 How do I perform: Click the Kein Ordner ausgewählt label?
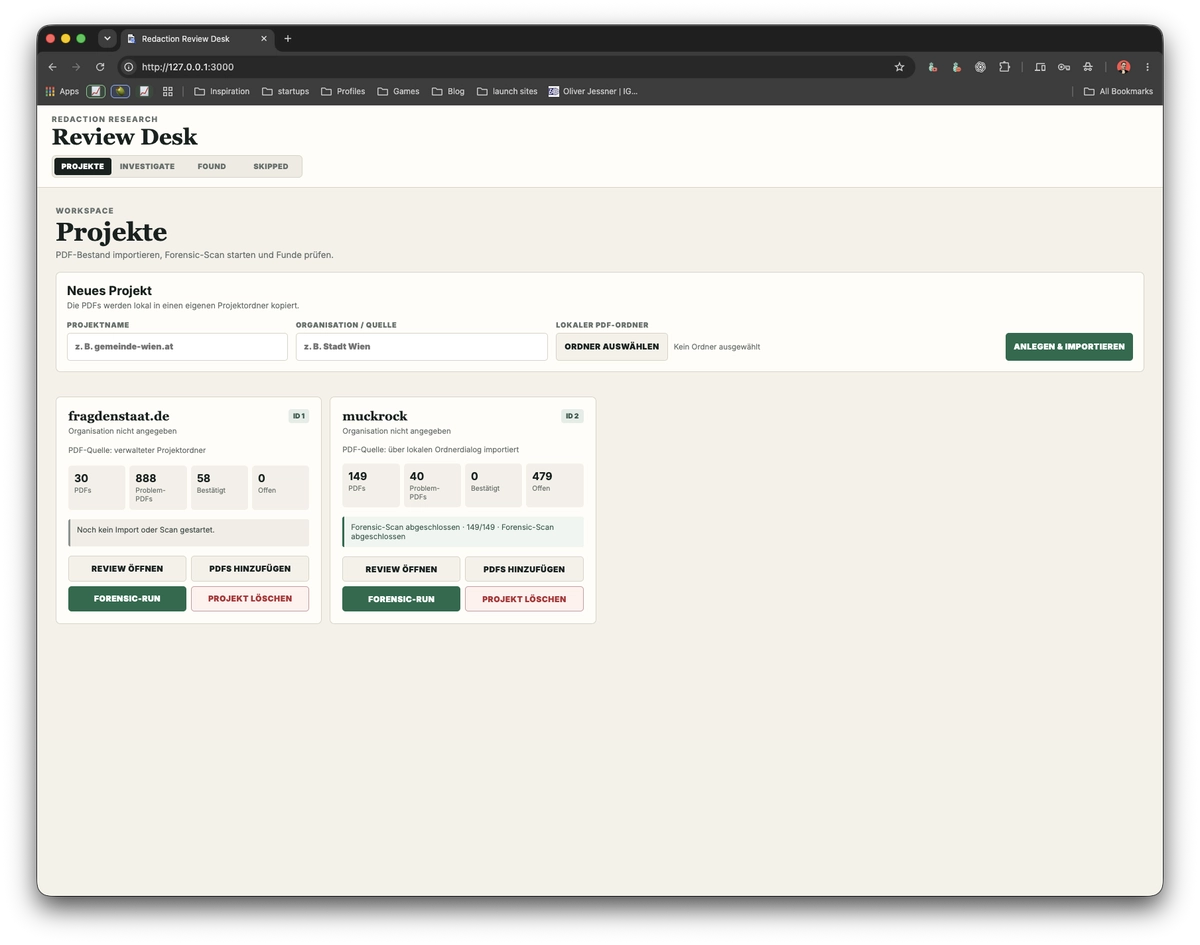tap(717, 347)
